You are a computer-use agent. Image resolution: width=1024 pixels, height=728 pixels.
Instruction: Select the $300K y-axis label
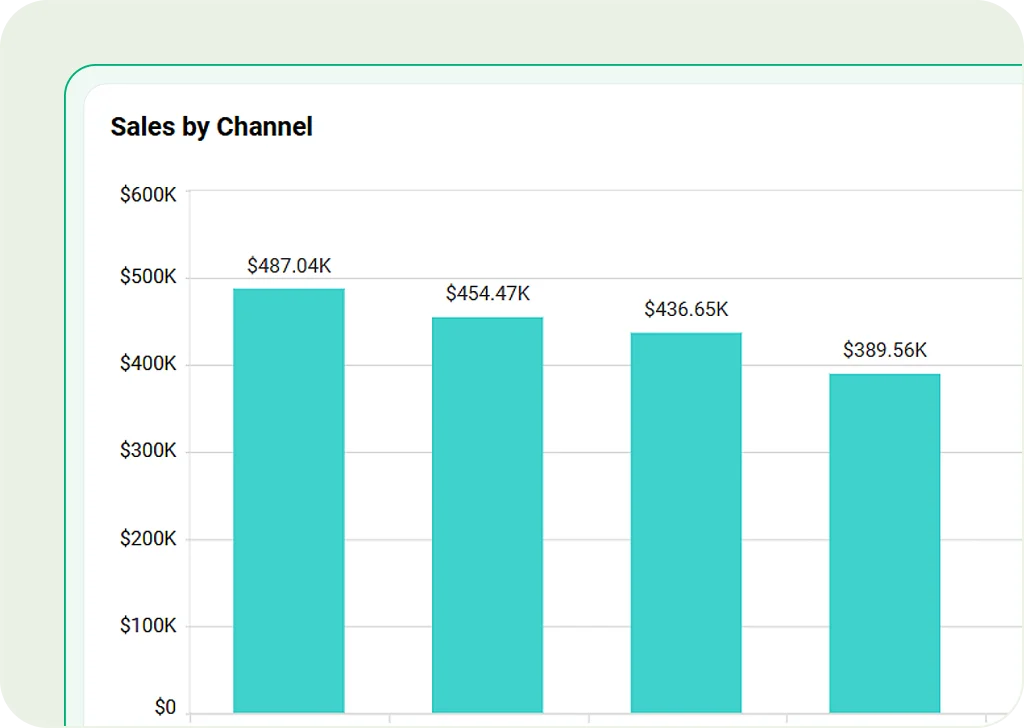pos(148,451)
